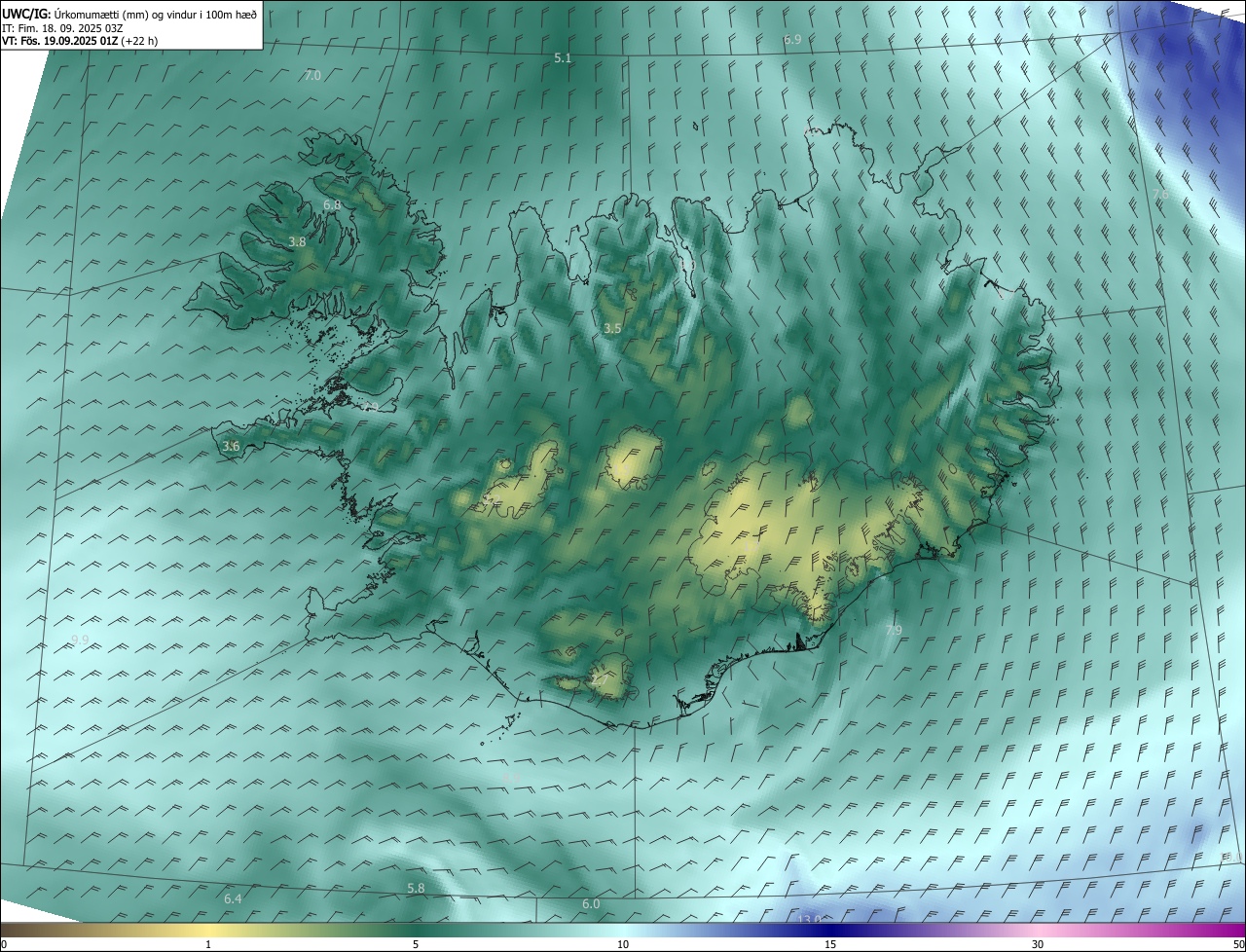Click the 10 tick on the color scale
This screenshot has width=1246, height=952.
[623, 944]
